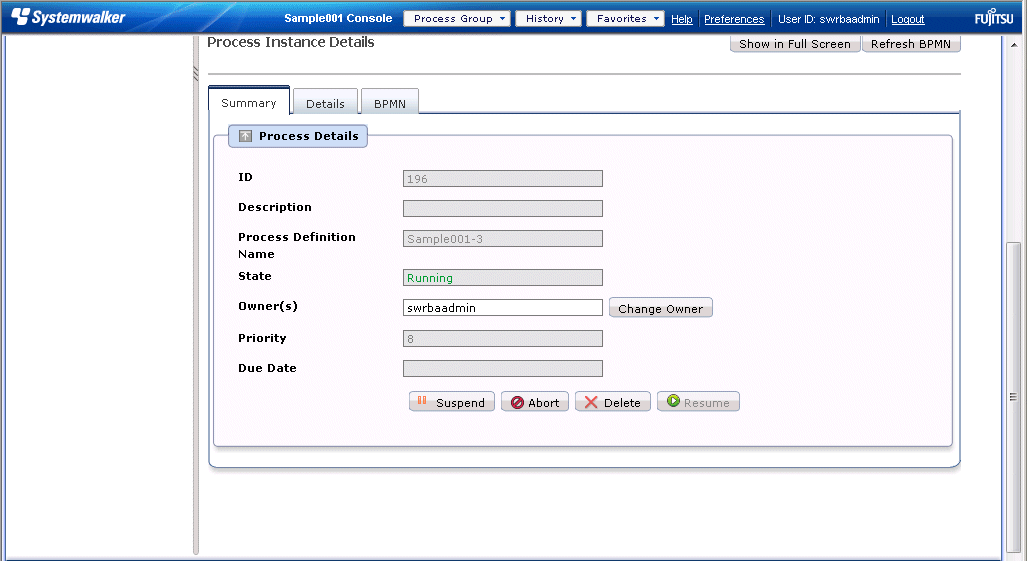Click Show in Full Screen button

[x=795, y=44]
